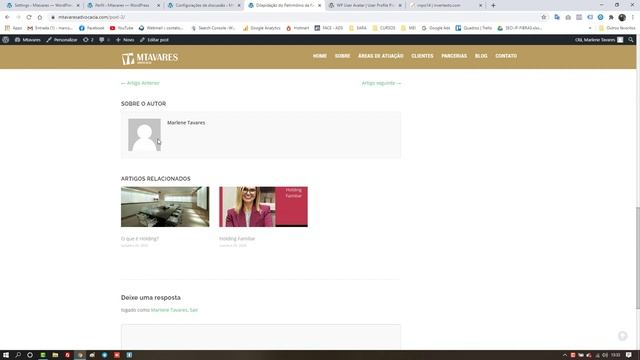The width and height of the screenshot is (640, 360).
Task: Open HOME in site navigation
Action: click(x=320, y=56)
